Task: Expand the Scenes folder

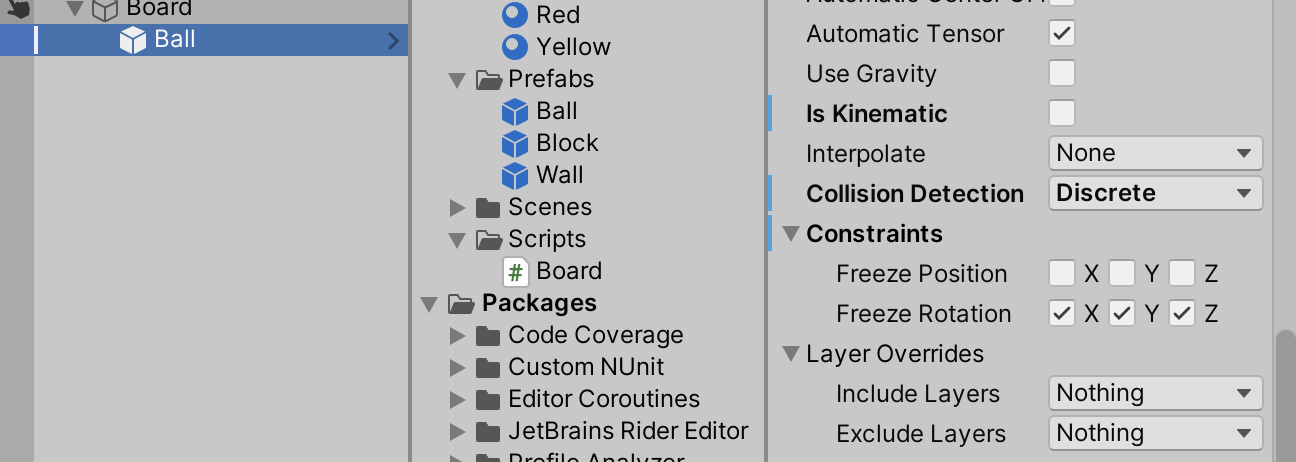Action: [x=458, y=208]
